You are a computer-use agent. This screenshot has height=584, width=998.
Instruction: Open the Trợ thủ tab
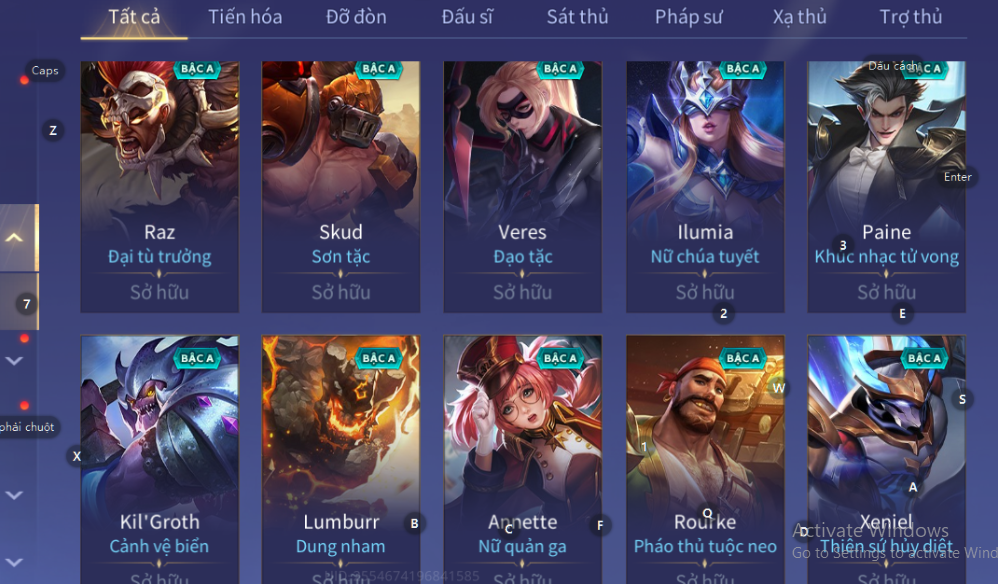(911, 17)
